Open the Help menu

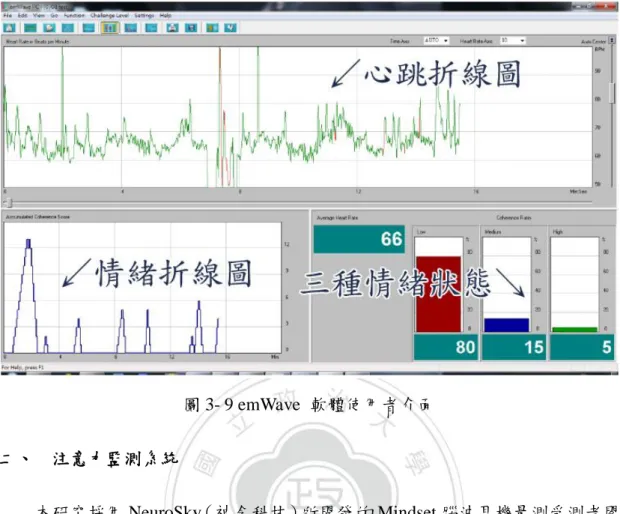[166, 15]
